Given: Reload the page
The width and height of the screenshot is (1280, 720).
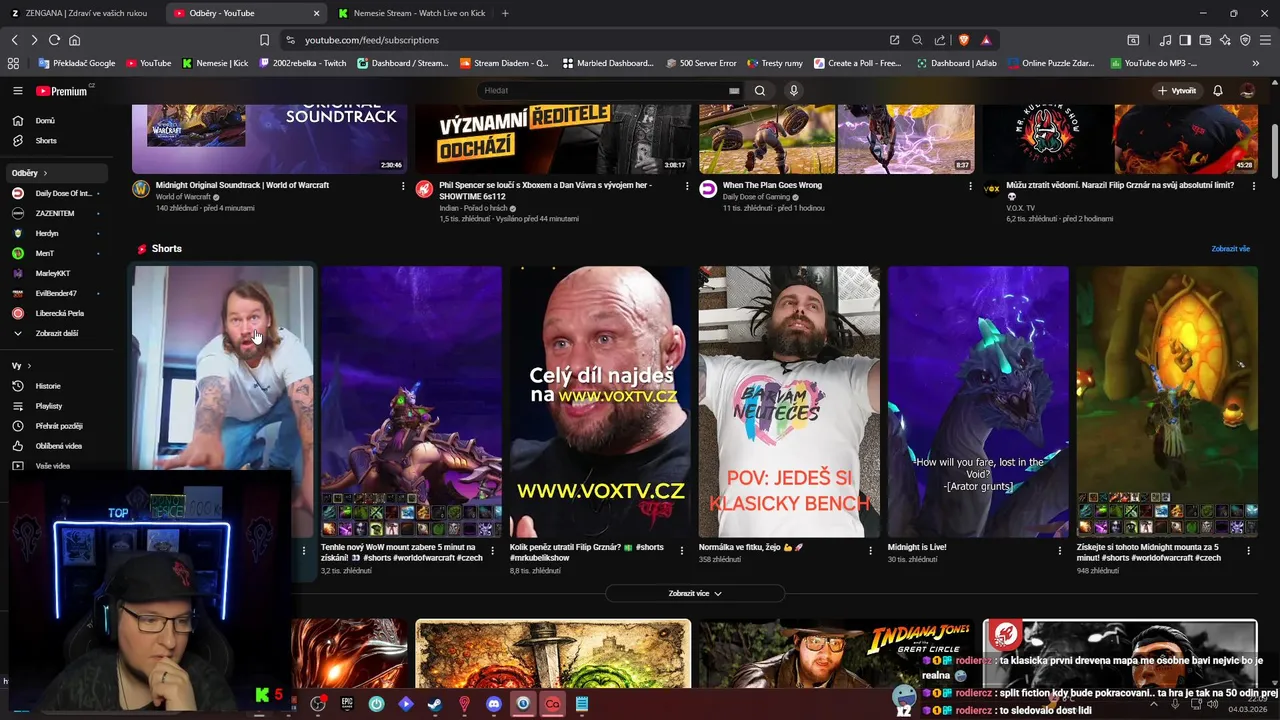Looking at the screenshot, I should coord(54,40).
